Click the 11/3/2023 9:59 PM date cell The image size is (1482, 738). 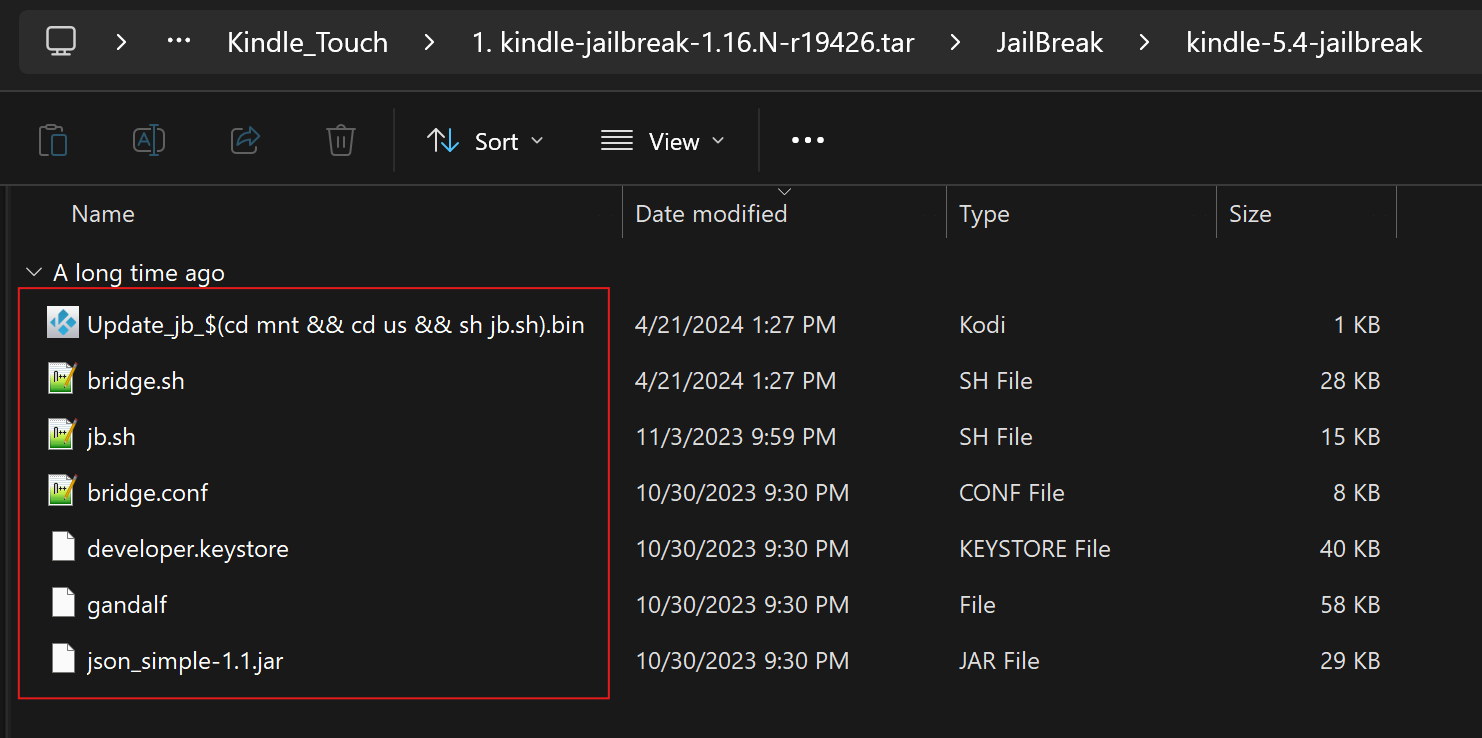coord(735,437)
